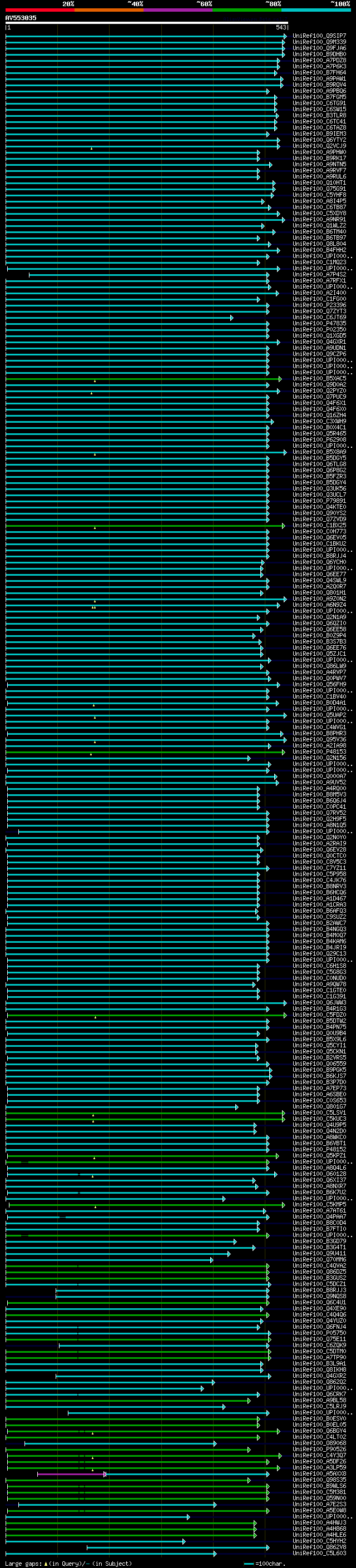Screen dimensions: 356x1568
Task: Select the UniRef100_Q95V36 label
Action: click(319, 740)
